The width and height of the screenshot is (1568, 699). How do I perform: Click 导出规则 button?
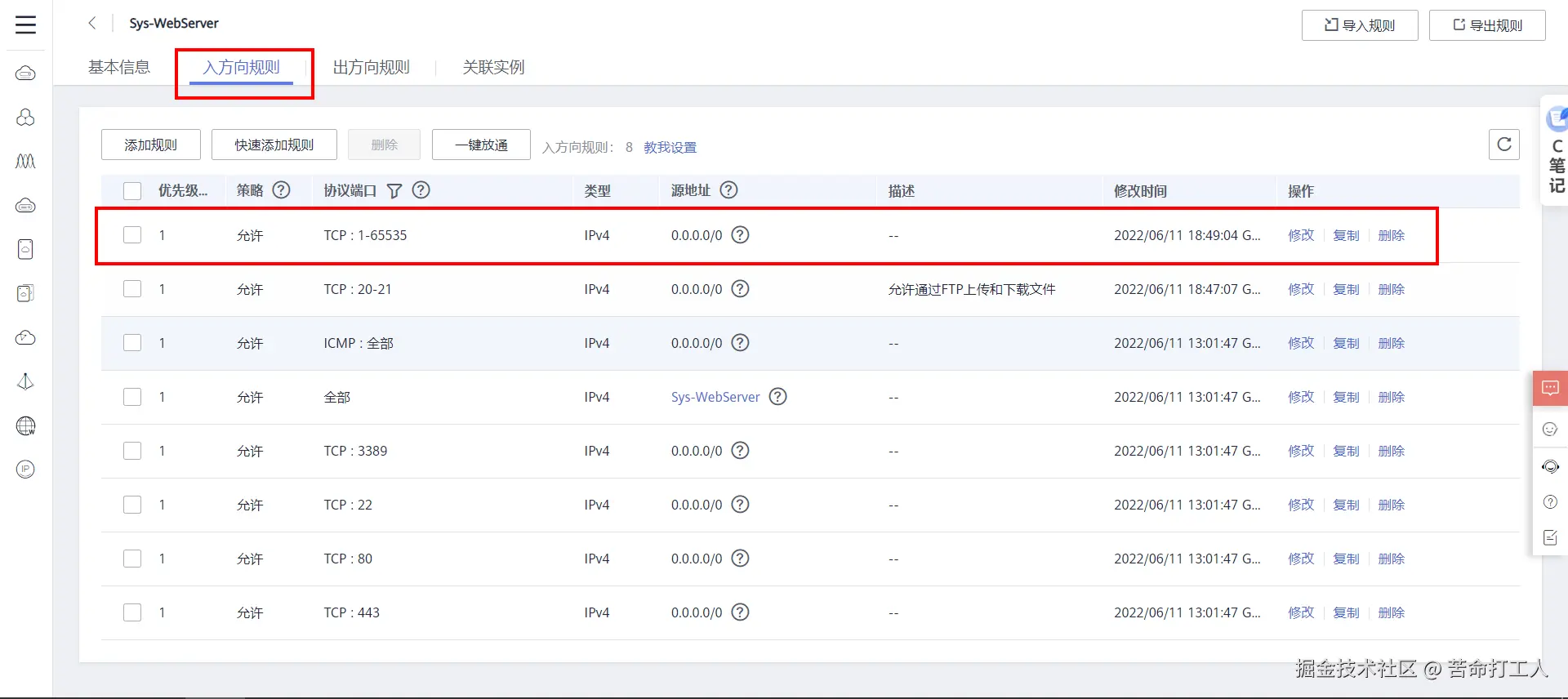coord(1487,25)
